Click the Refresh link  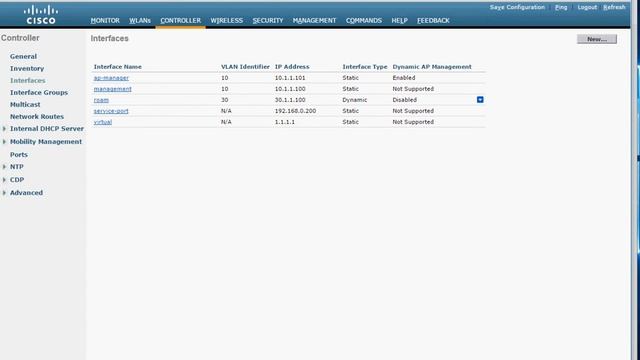pos(614,7)
